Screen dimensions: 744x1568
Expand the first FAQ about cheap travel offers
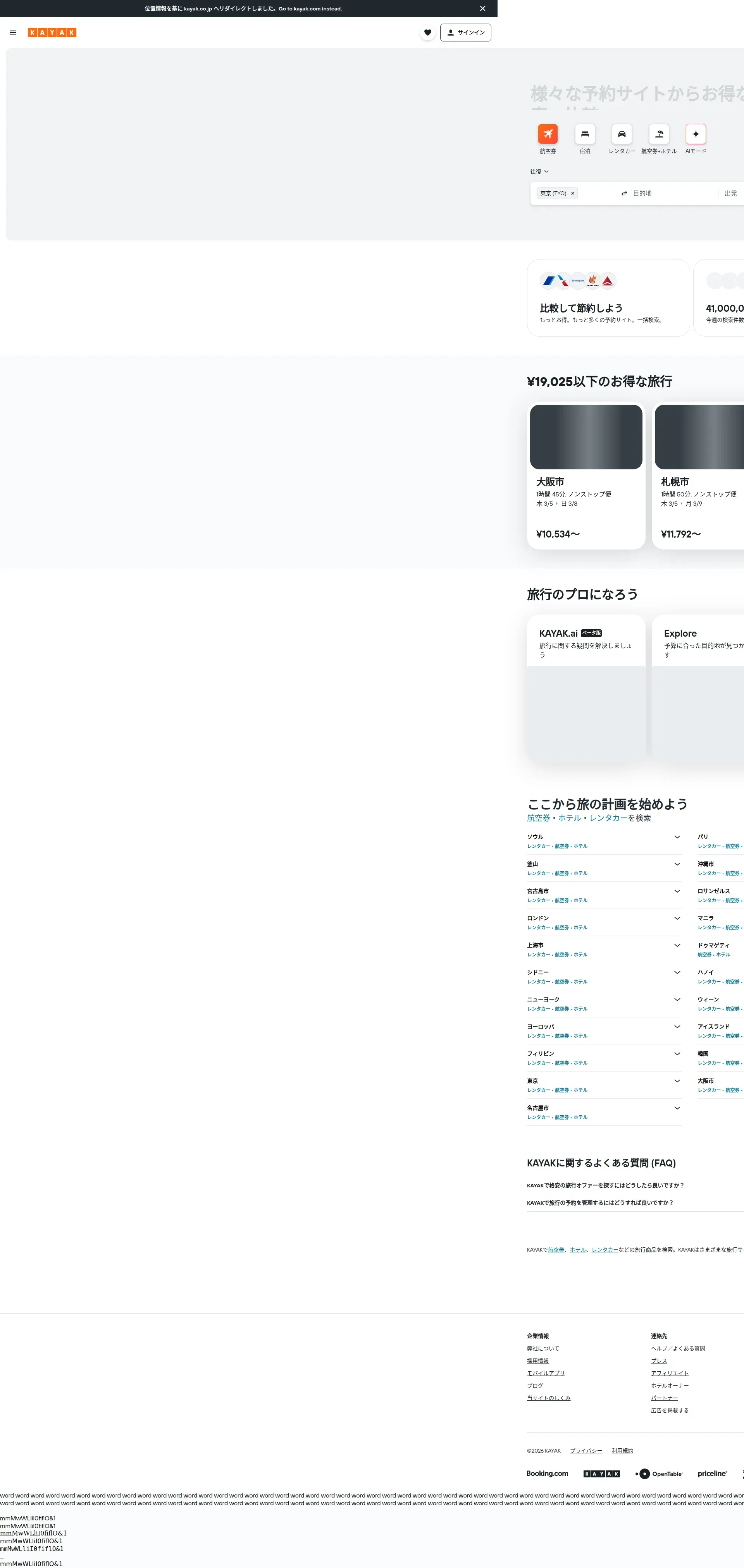[x=605, y=1185]
